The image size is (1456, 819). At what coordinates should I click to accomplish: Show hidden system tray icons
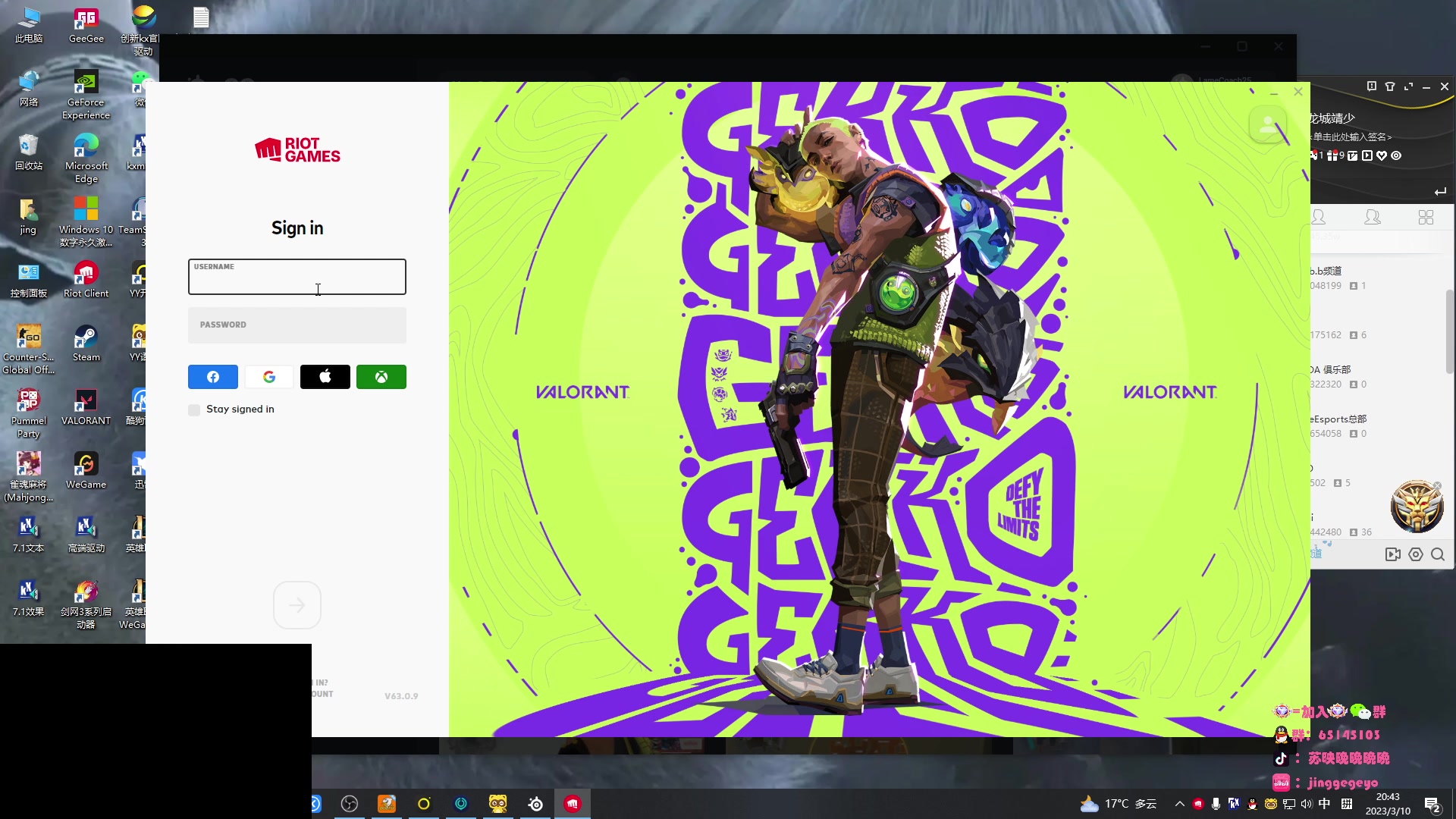point(1179,804)
